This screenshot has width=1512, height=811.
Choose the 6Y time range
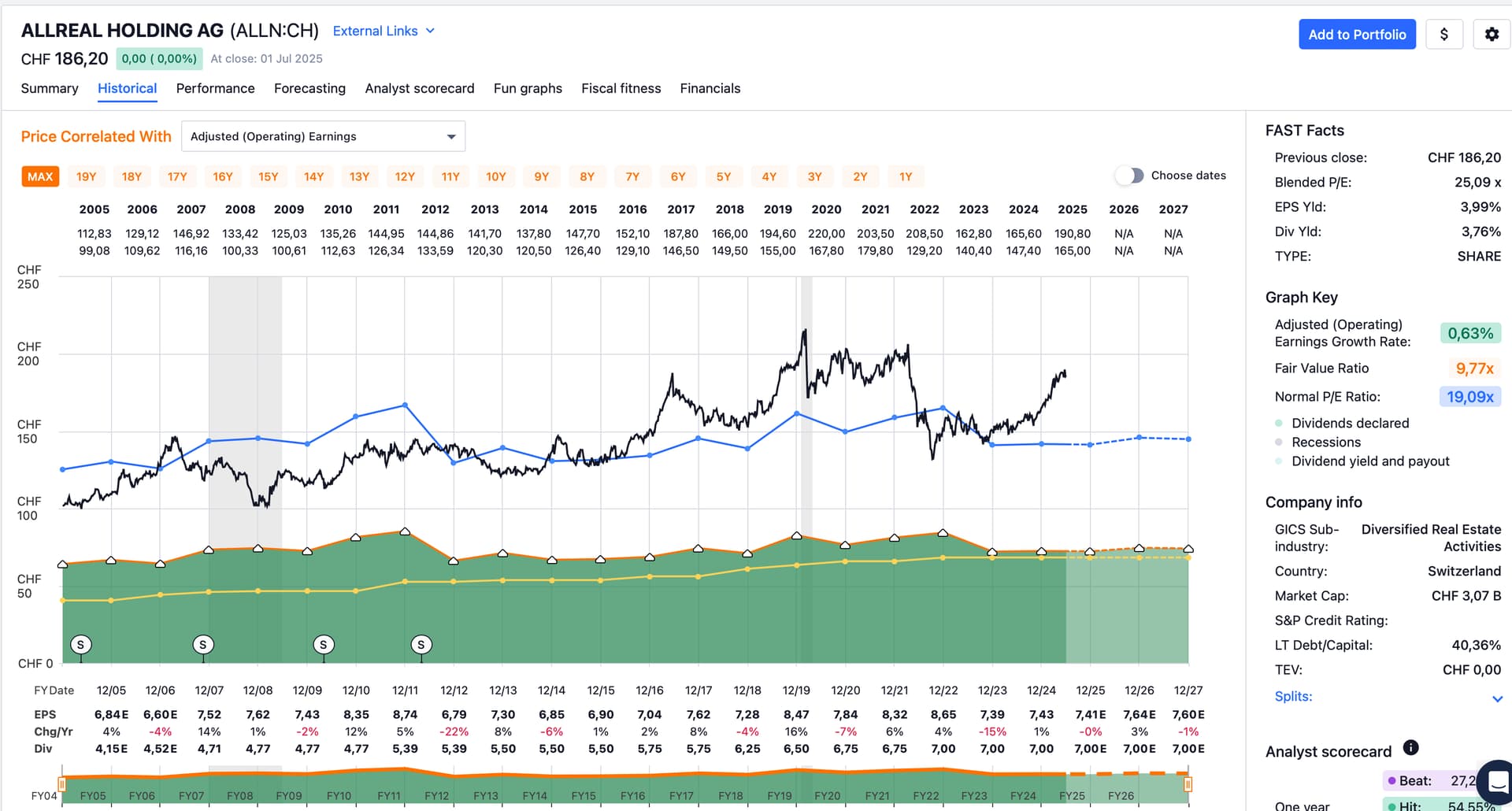pos(678,176)
